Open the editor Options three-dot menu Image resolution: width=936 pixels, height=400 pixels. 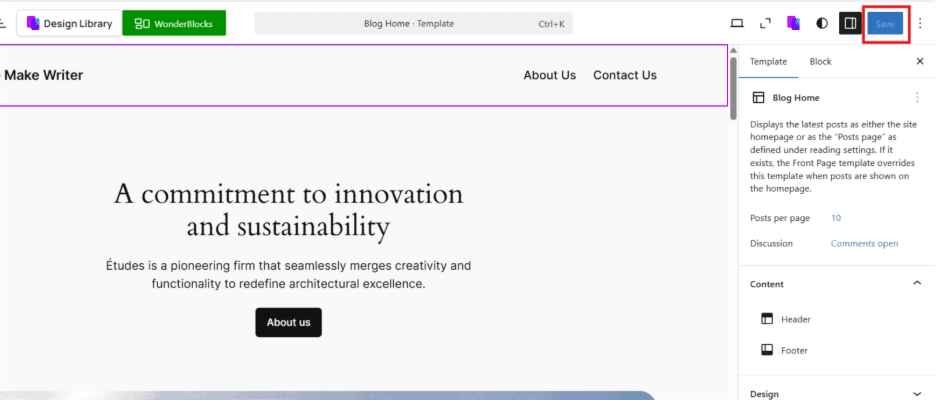click(x=920, y=23)
